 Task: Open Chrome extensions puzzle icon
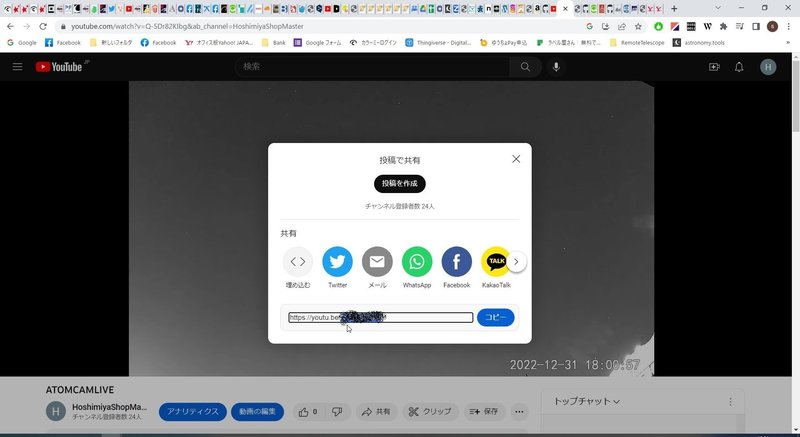point(723,27)
